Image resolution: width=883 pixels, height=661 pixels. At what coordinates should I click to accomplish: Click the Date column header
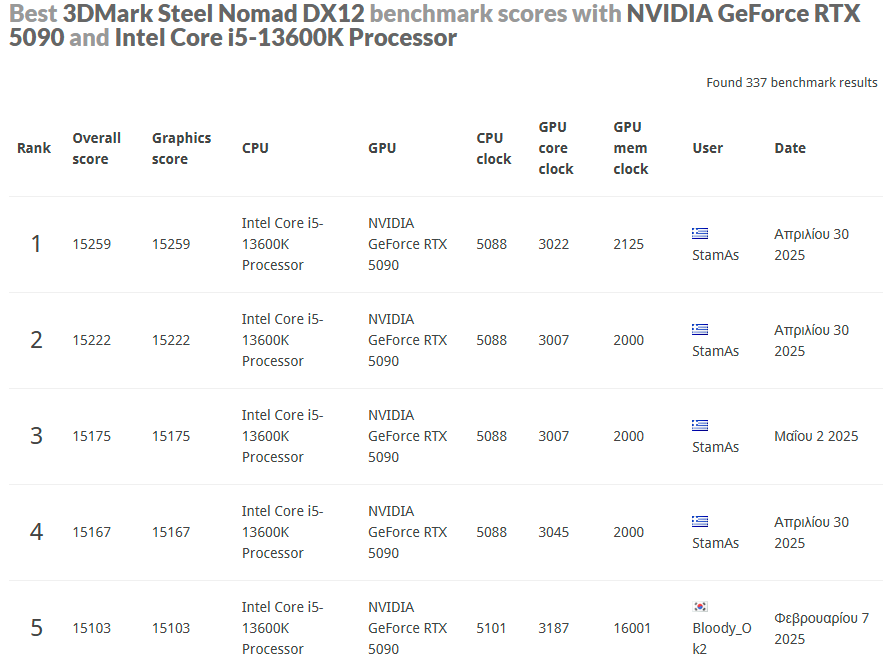790,148
